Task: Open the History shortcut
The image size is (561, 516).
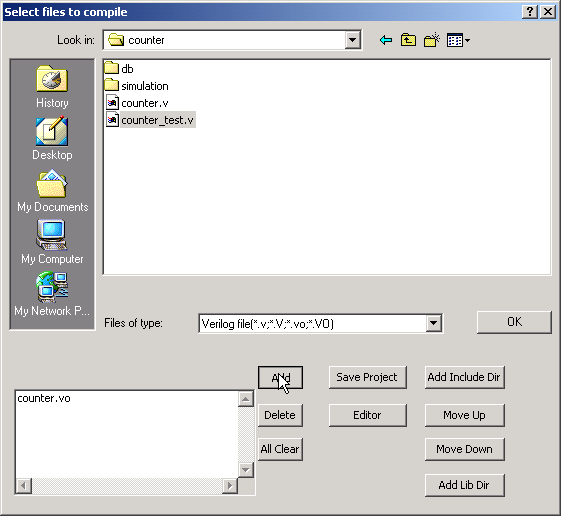Action: click(x=52, y=87)
